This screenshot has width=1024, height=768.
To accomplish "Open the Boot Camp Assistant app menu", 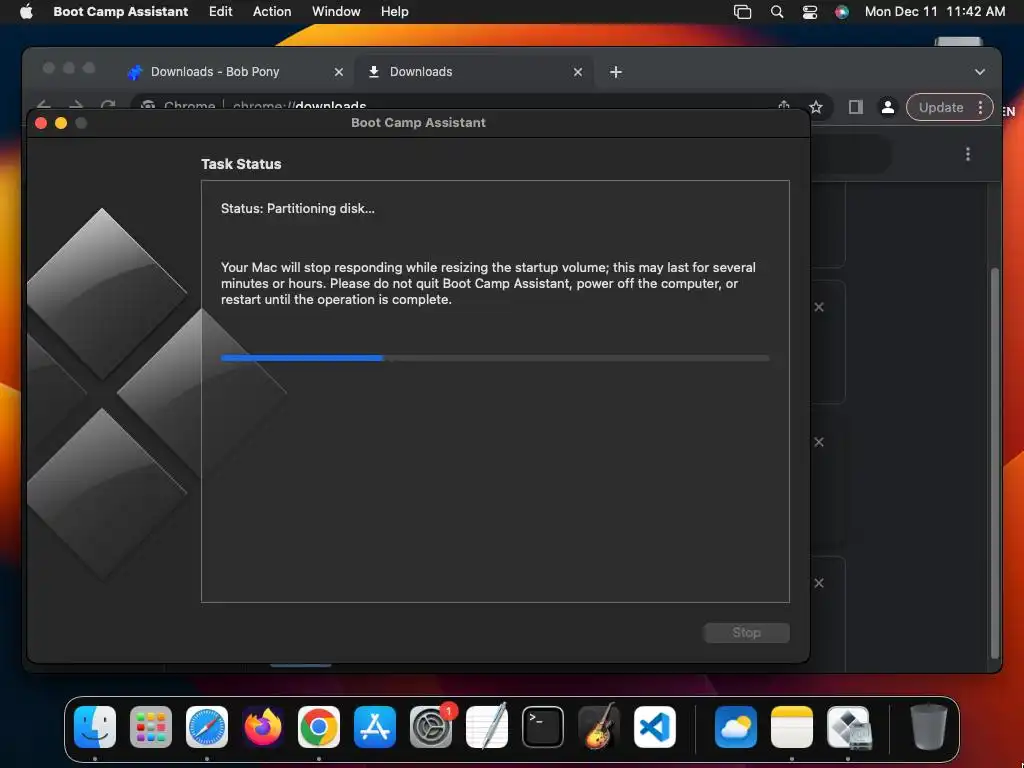I will tap(121, 11).
